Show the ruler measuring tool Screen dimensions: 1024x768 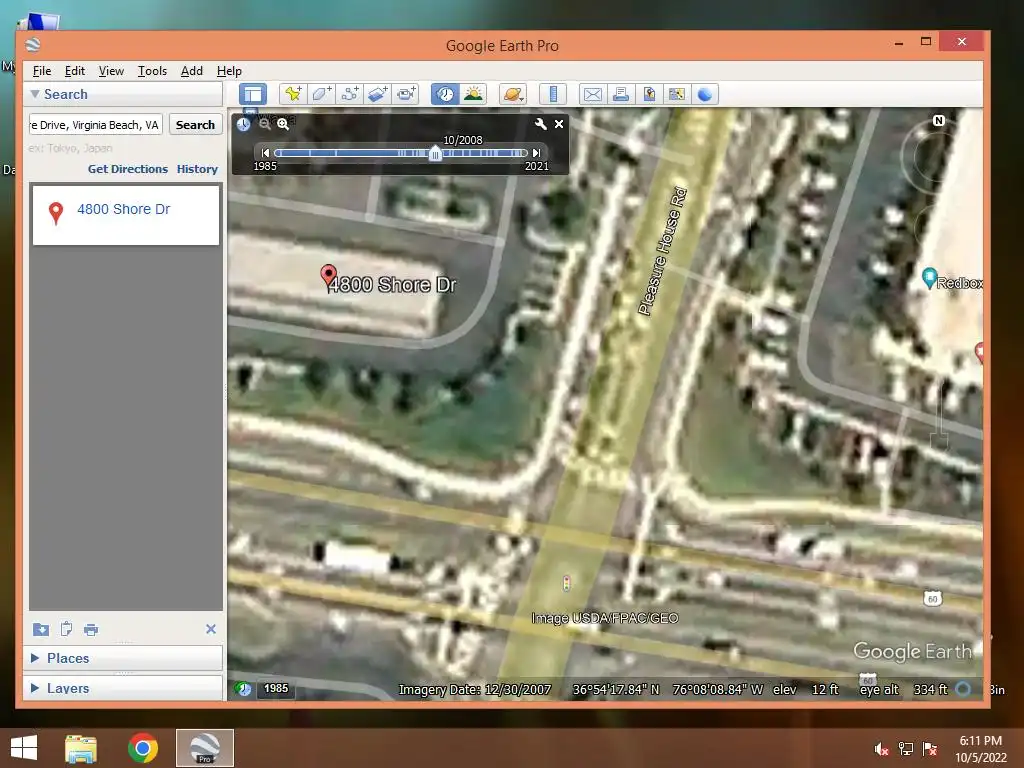[552, 94]
